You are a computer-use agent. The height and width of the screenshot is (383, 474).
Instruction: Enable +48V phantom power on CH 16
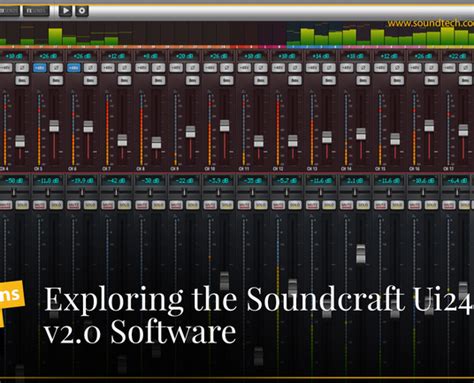click(415, 68)
